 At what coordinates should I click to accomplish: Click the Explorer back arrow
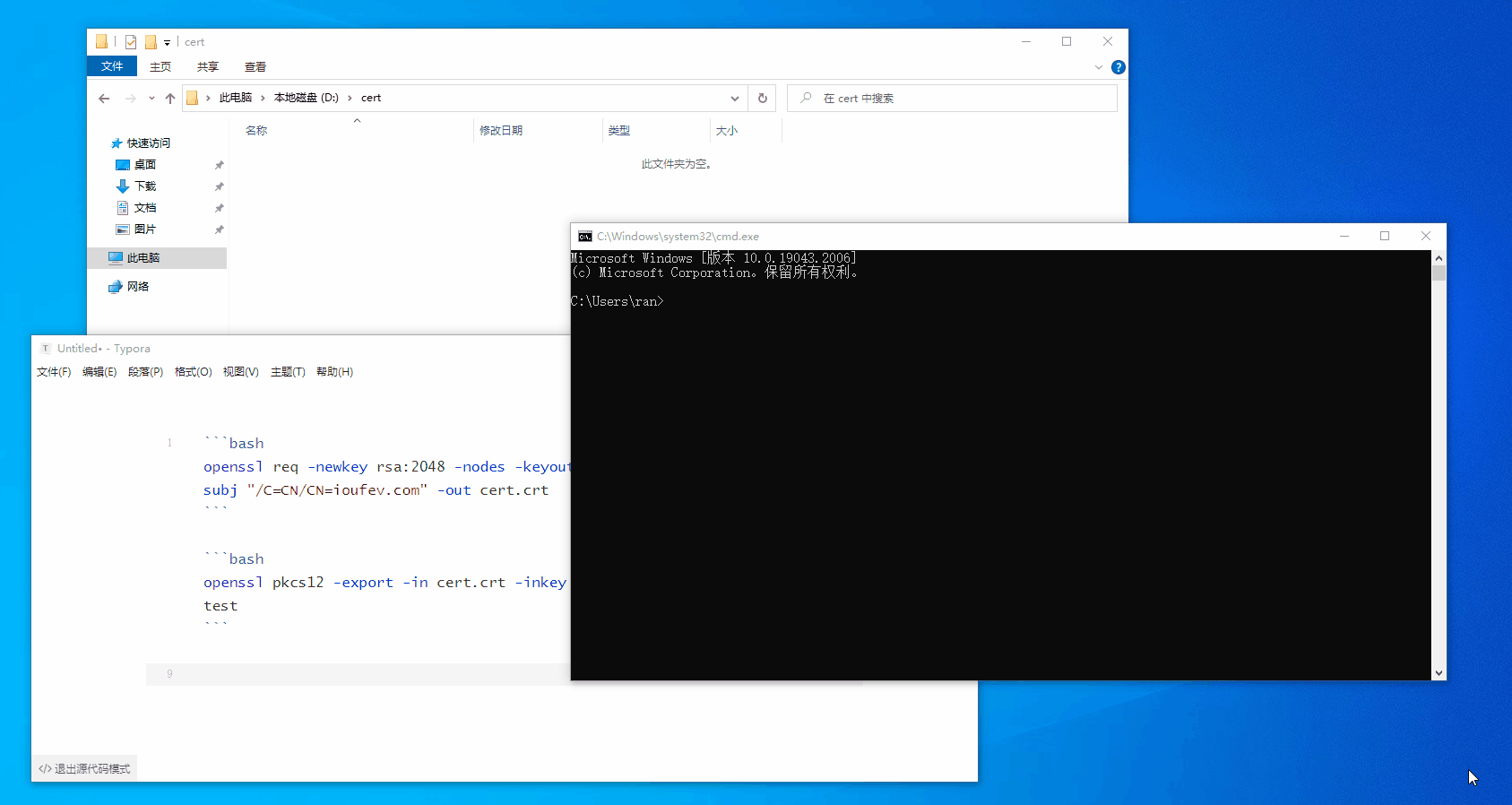pos(104,99)
